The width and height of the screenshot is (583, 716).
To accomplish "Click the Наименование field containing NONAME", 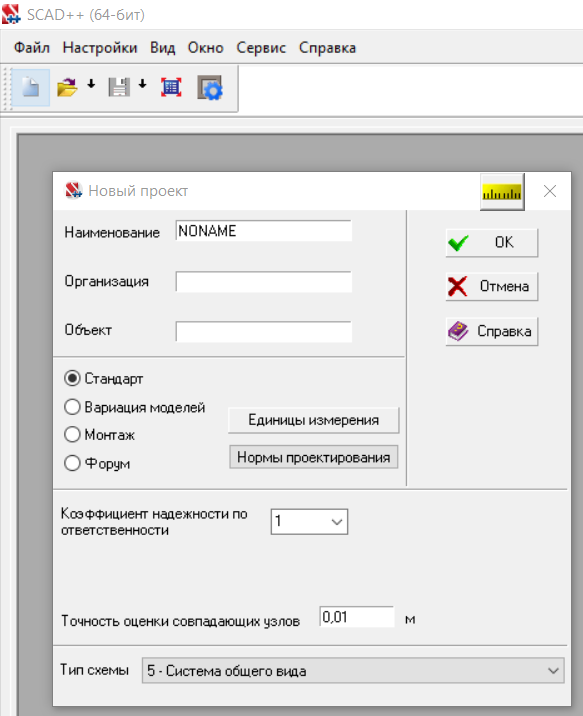I will click(263, 231).
